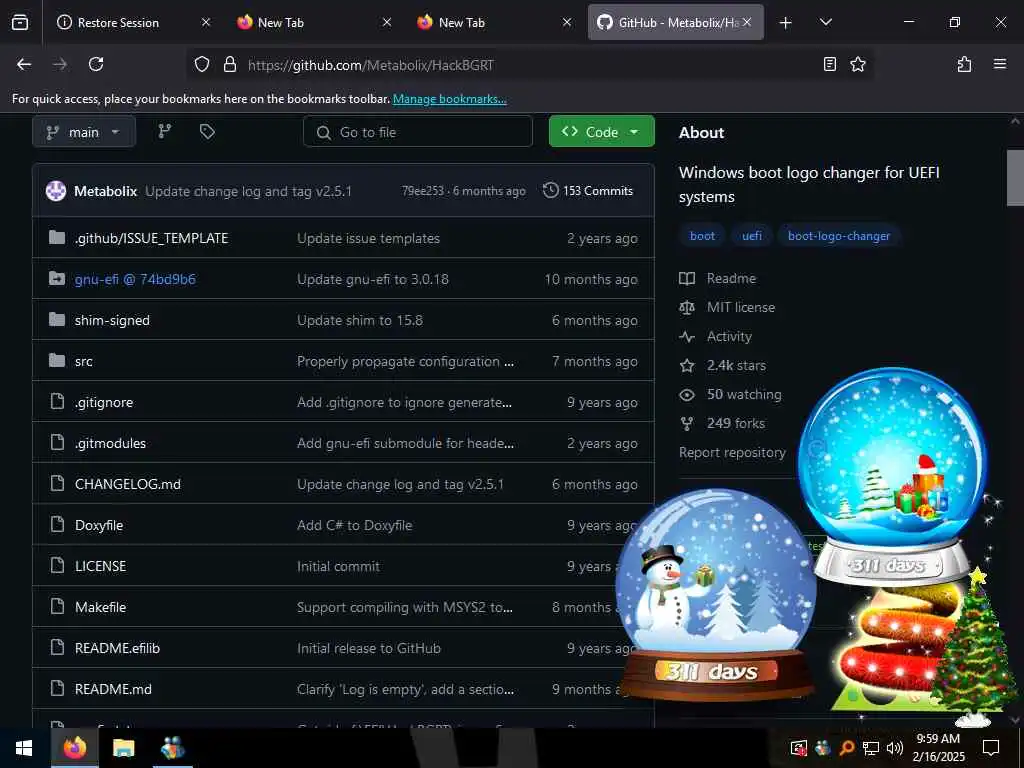Image resolution: width=1024 pixels, height=768 pixels.
Task: Switch to the second New Tab tab
Action: [494, 22]
